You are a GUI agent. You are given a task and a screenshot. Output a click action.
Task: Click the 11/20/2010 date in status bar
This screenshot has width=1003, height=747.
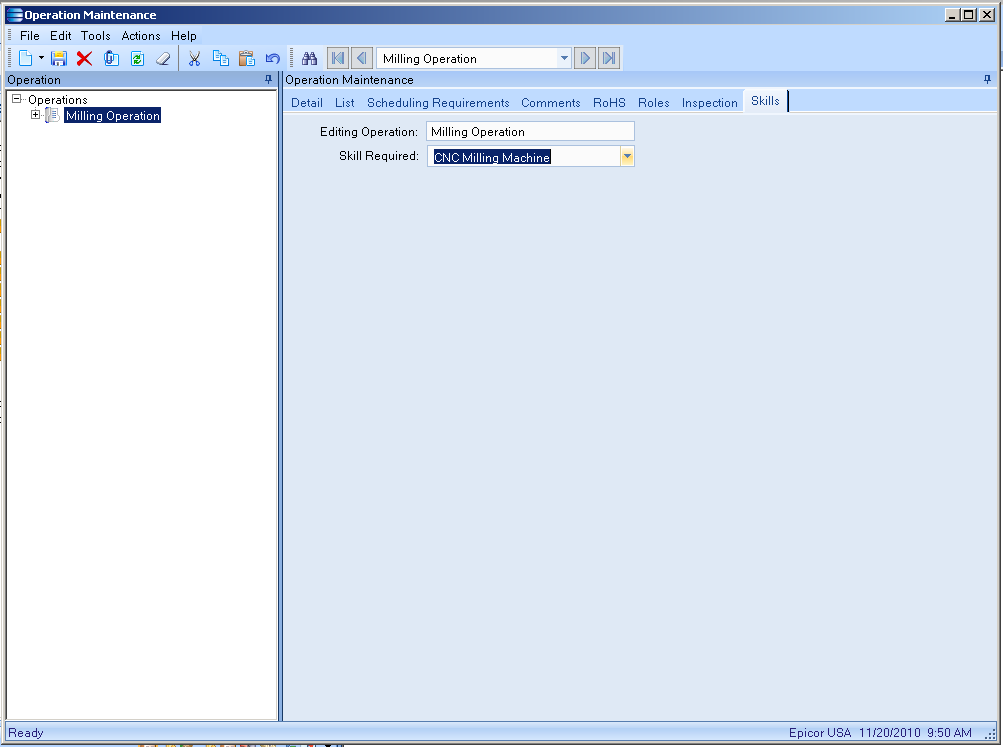click(x=890, y=733)
